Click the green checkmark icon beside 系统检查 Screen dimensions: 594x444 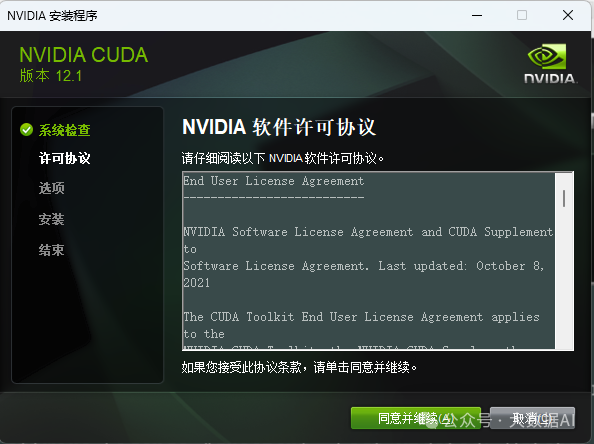pyautogui.click(x=27, y=130)
